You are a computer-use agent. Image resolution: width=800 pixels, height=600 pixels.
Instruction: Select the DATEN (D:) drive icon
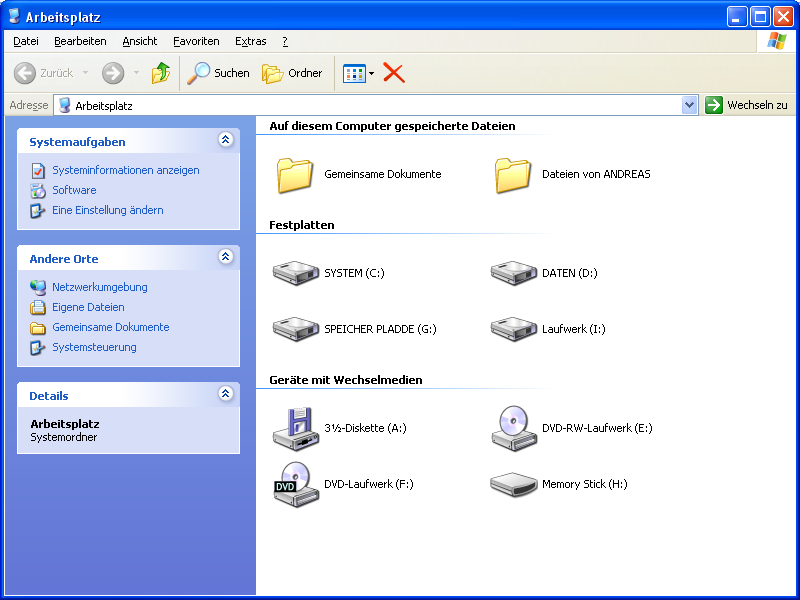[x=514, y=273]
